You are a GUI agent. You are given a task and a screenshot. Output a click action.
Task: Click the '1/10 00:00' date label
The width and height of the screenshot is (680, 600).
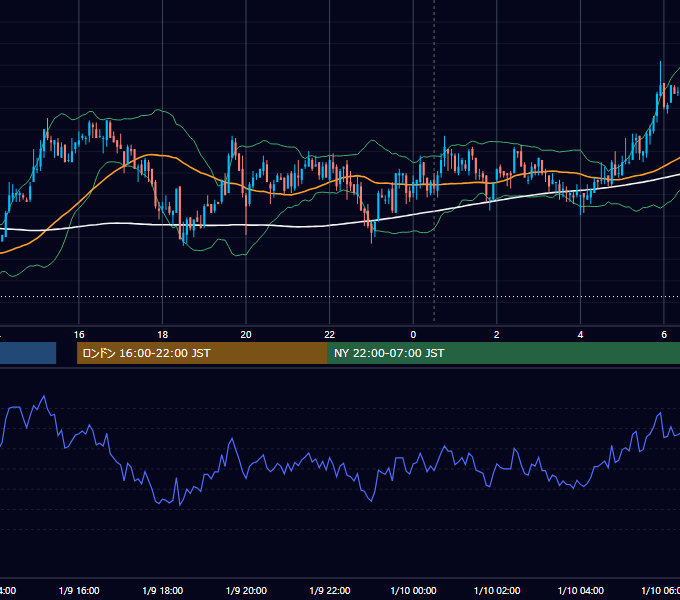tap(413, 590)
